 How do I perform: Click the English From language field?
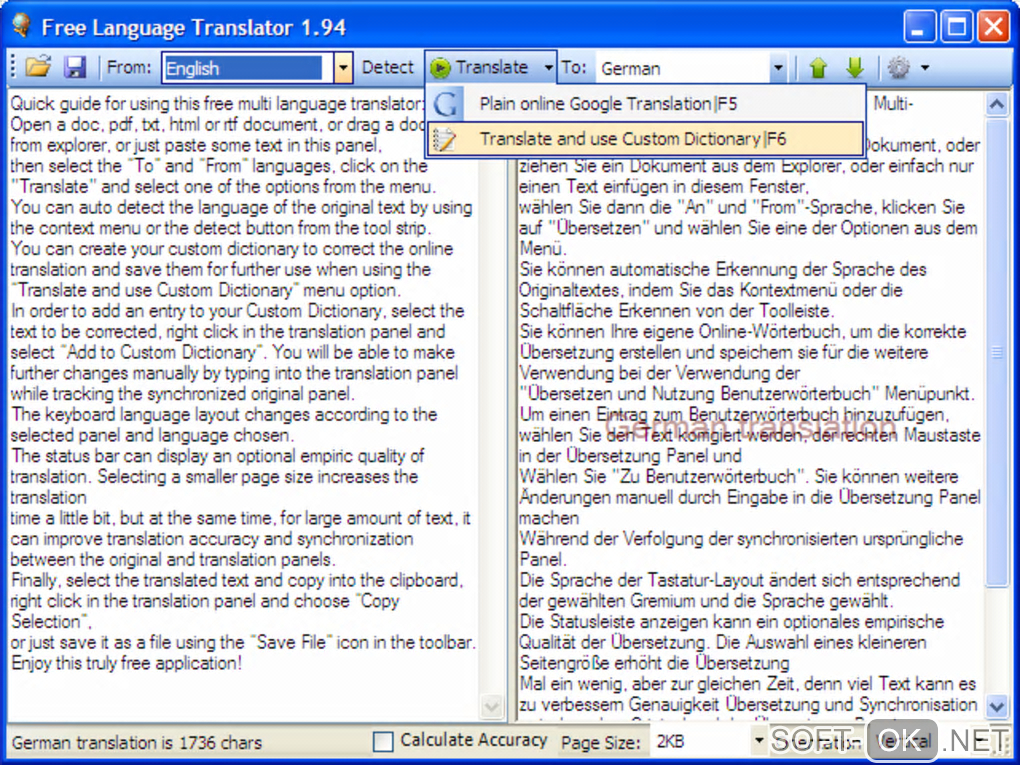coord(247,68)
